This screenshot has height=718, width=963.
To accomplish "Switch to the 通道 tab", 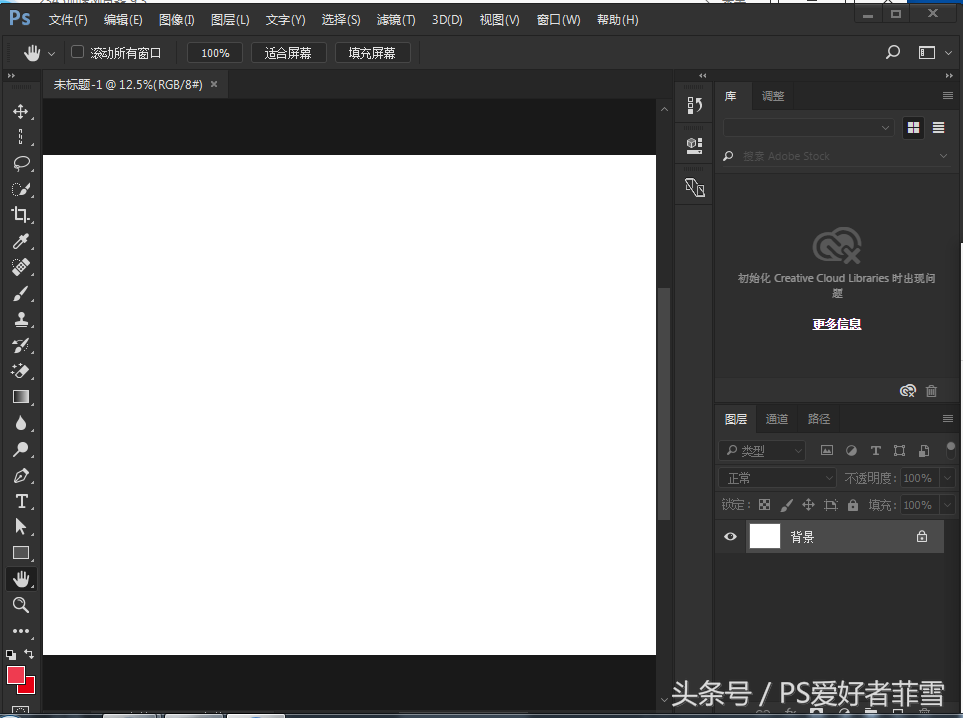I will tap(777, 419).
